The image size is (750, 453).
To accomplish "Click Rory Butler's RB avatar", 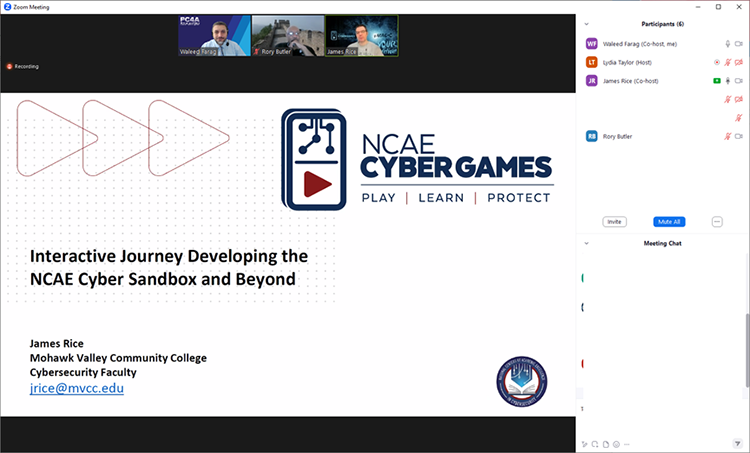I will tap(592, 136).
